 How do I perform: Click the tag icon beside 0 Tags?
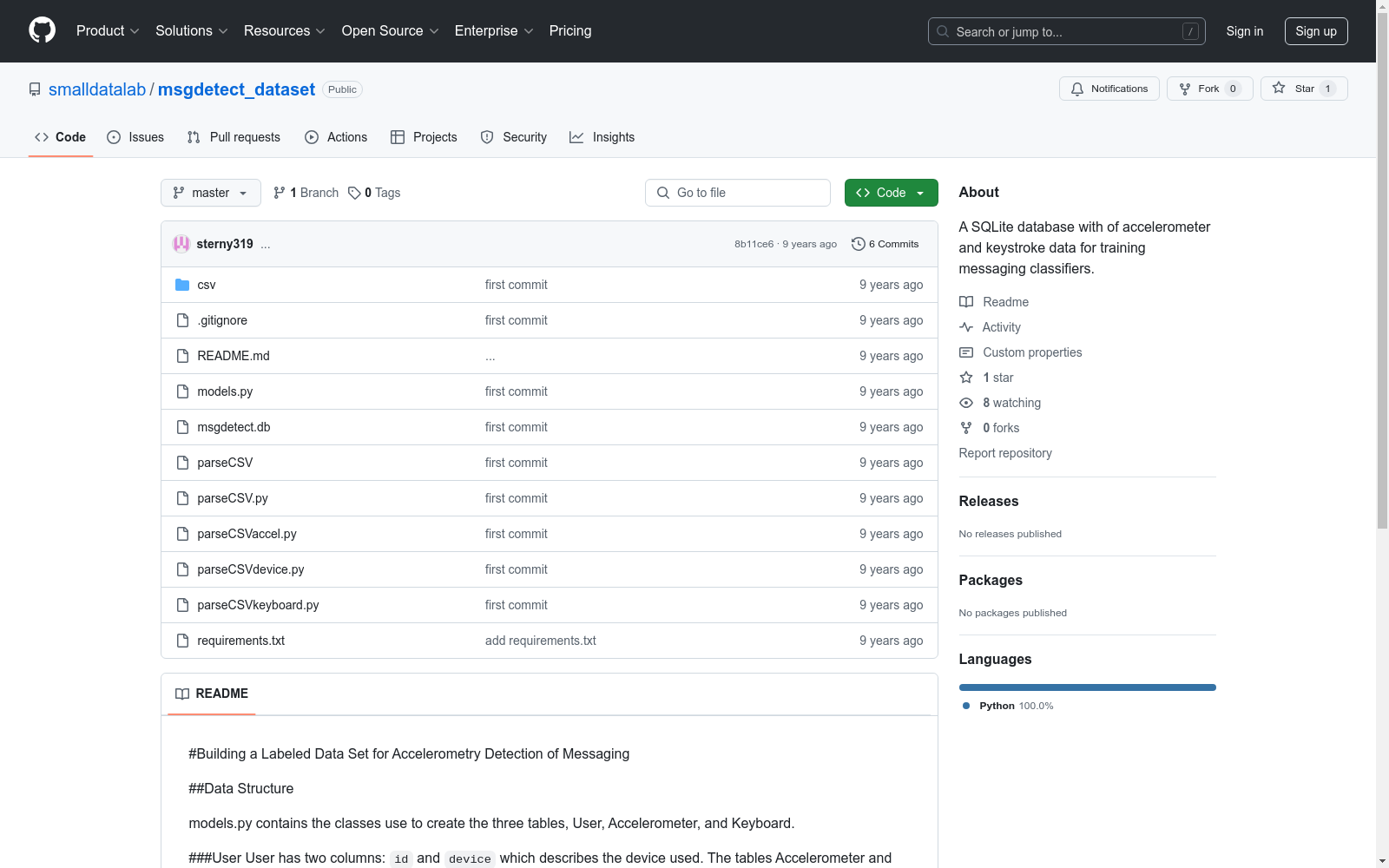point(354,193)
